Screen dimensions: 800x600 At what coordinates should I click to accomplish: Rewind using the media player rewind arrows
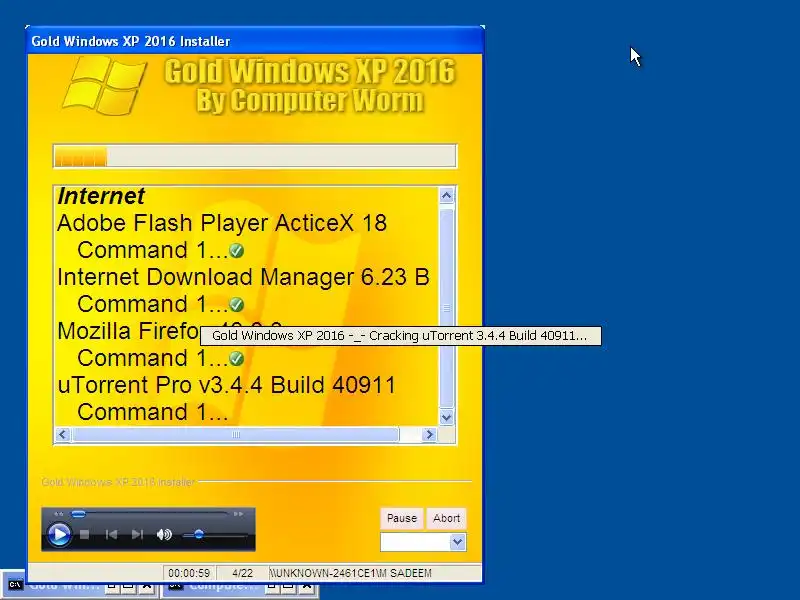click(x=59, y=514)
